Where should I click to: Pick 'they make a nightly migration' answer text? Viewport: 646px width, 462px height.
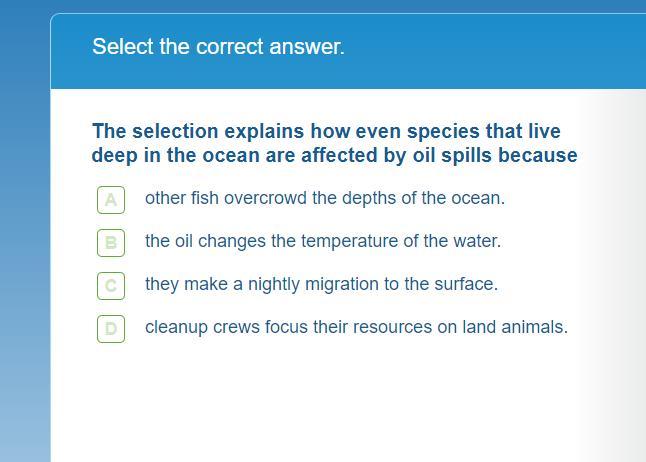coord(321,284)
